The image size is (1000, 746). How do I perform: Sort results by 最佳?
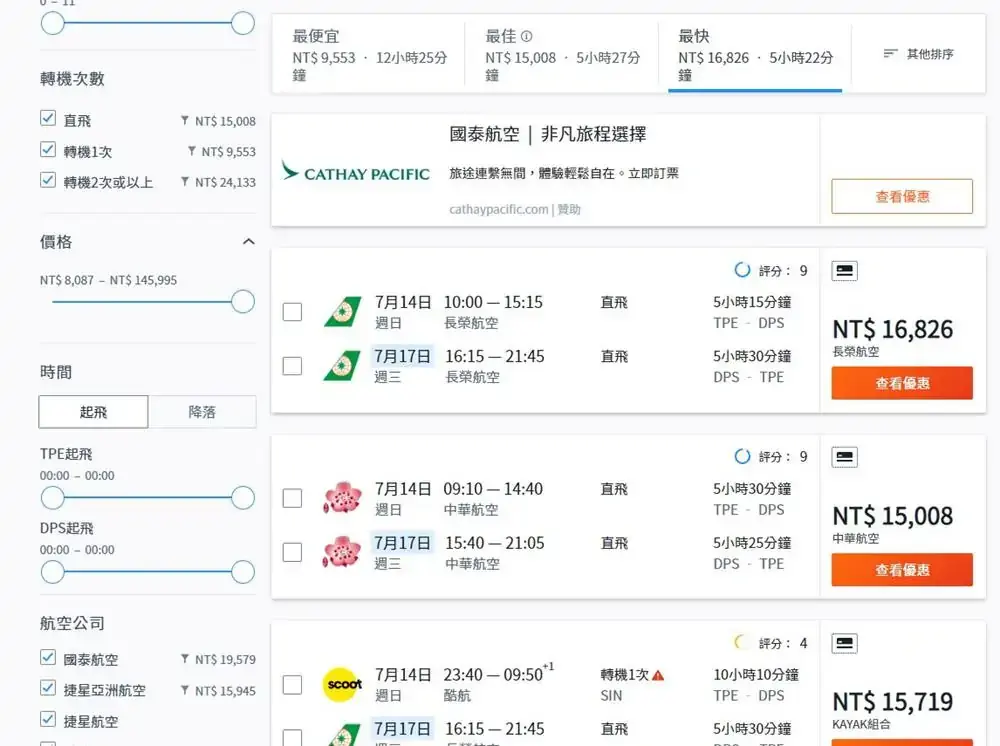point(562,55)
